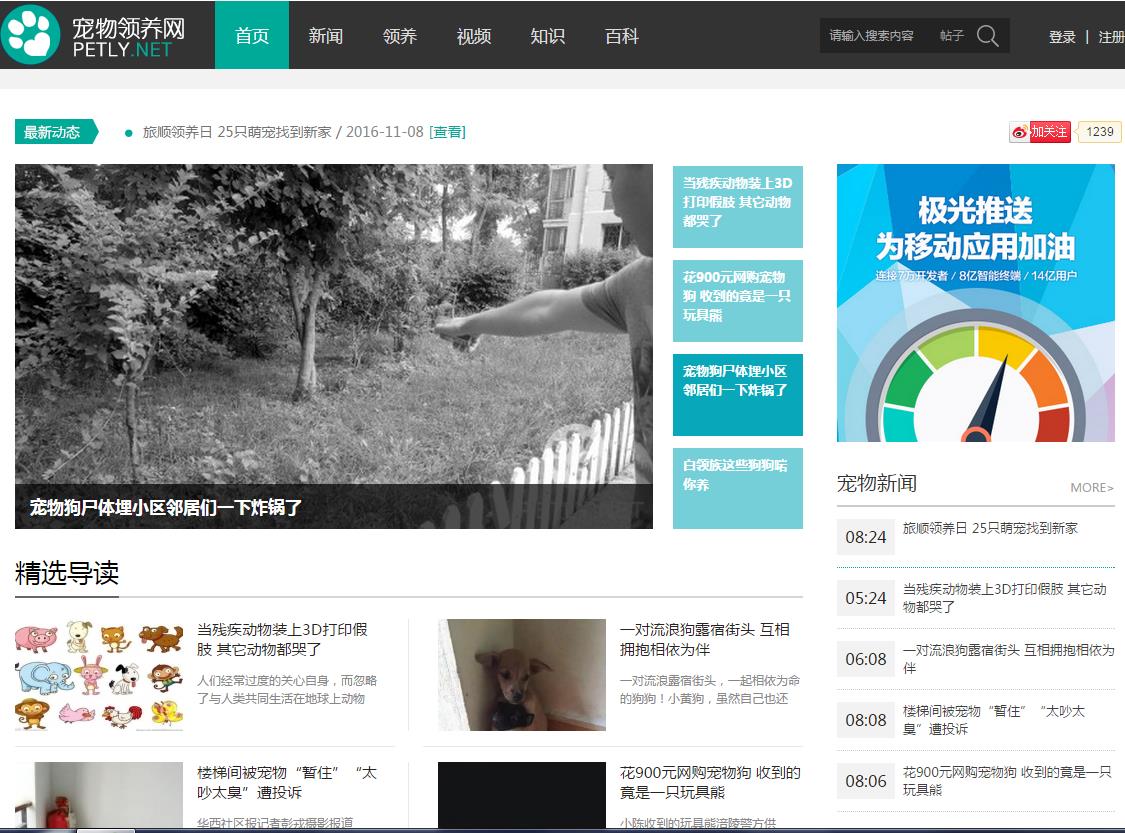Click the 05:24 time box

[866, 598]
